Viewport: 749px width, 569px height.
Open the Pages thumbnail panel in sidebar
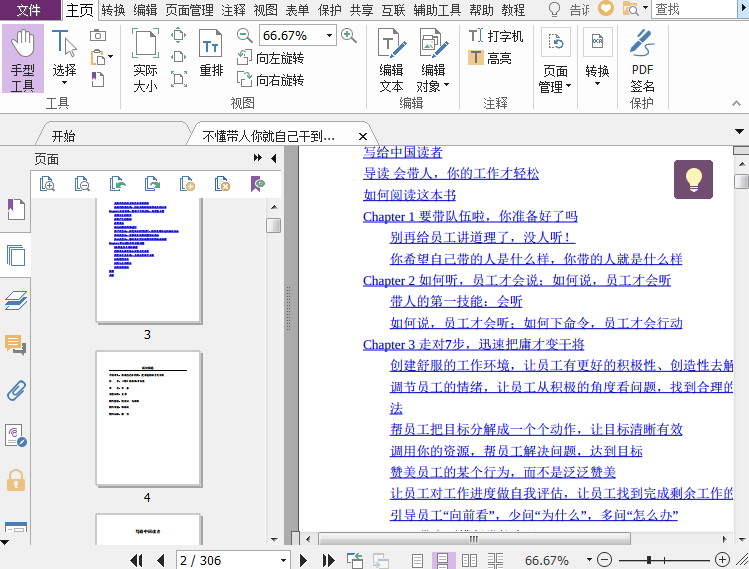coord(16,255)
